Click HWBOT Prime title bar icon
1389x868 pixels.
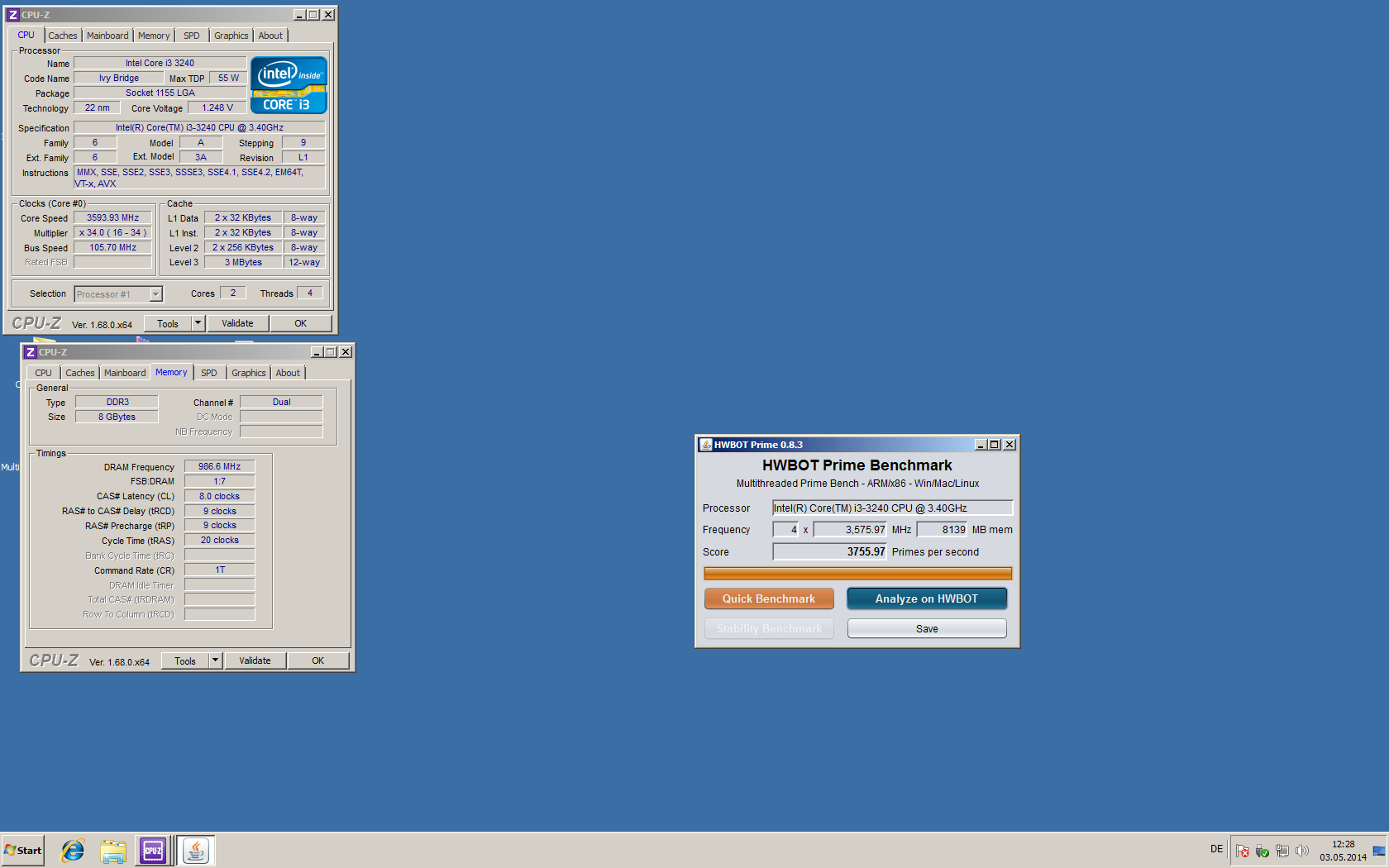click(705, 445)
